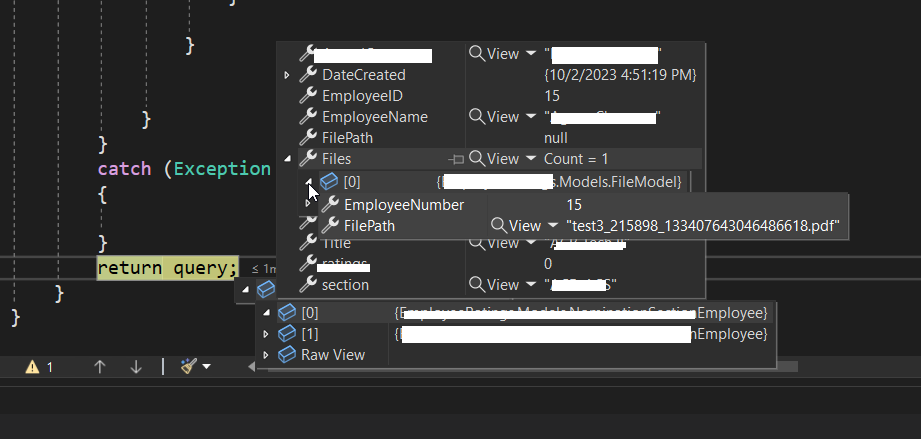The width and height of the screenshot is (921, 439).
Task: Select the EmployeeID property row
Action: pos(490,96)
